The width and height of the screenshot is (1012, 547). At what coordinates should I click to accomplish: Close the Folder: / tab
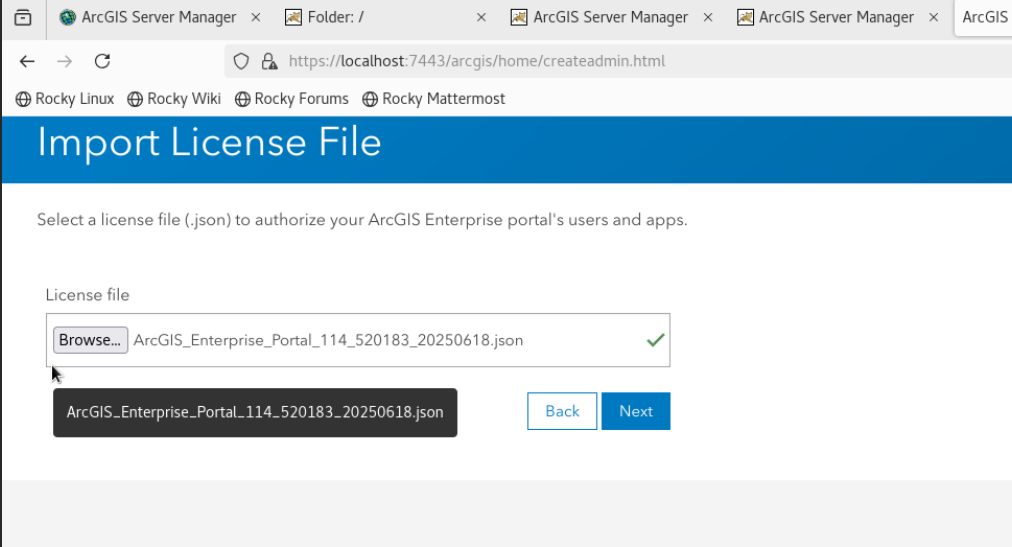coord(481,17)
